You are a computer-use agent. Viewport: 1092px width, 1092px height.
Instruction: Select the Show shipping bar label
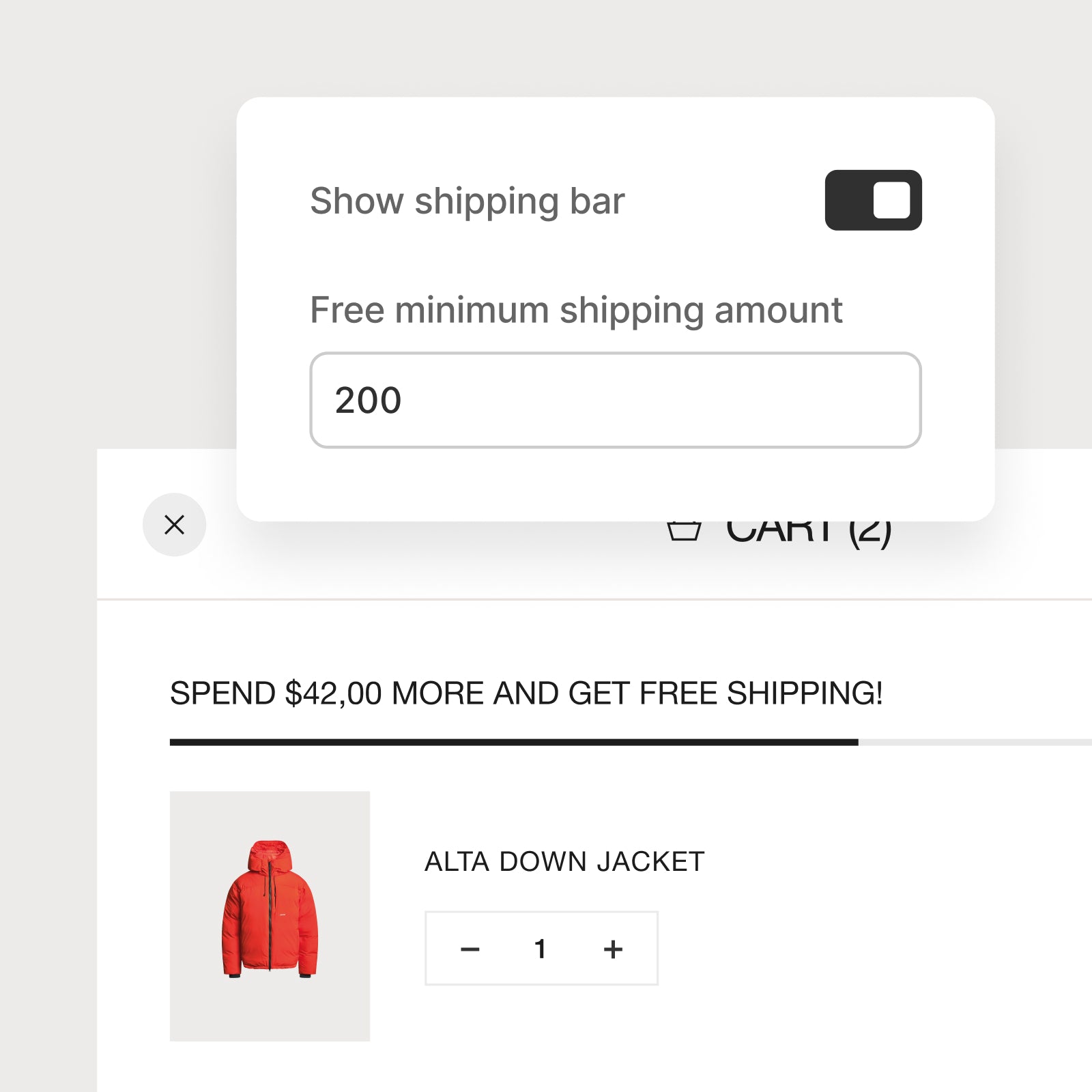[468, 201]
